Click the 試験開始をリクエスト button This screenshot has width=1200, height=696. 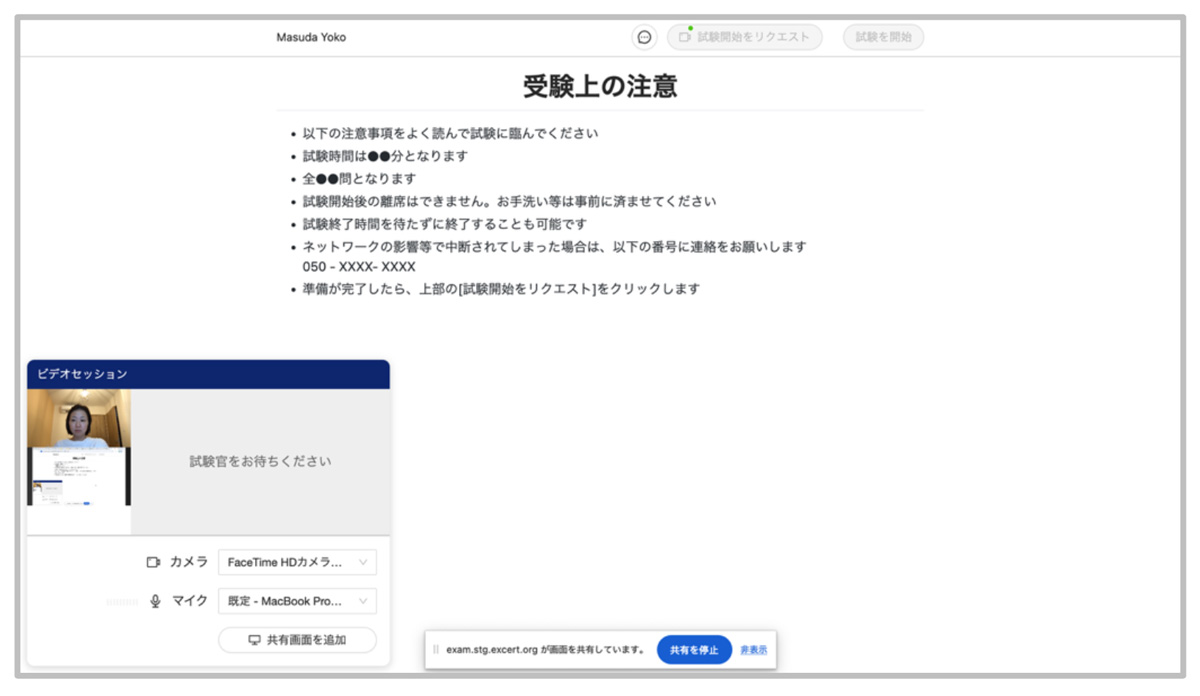tap(745, 37)
